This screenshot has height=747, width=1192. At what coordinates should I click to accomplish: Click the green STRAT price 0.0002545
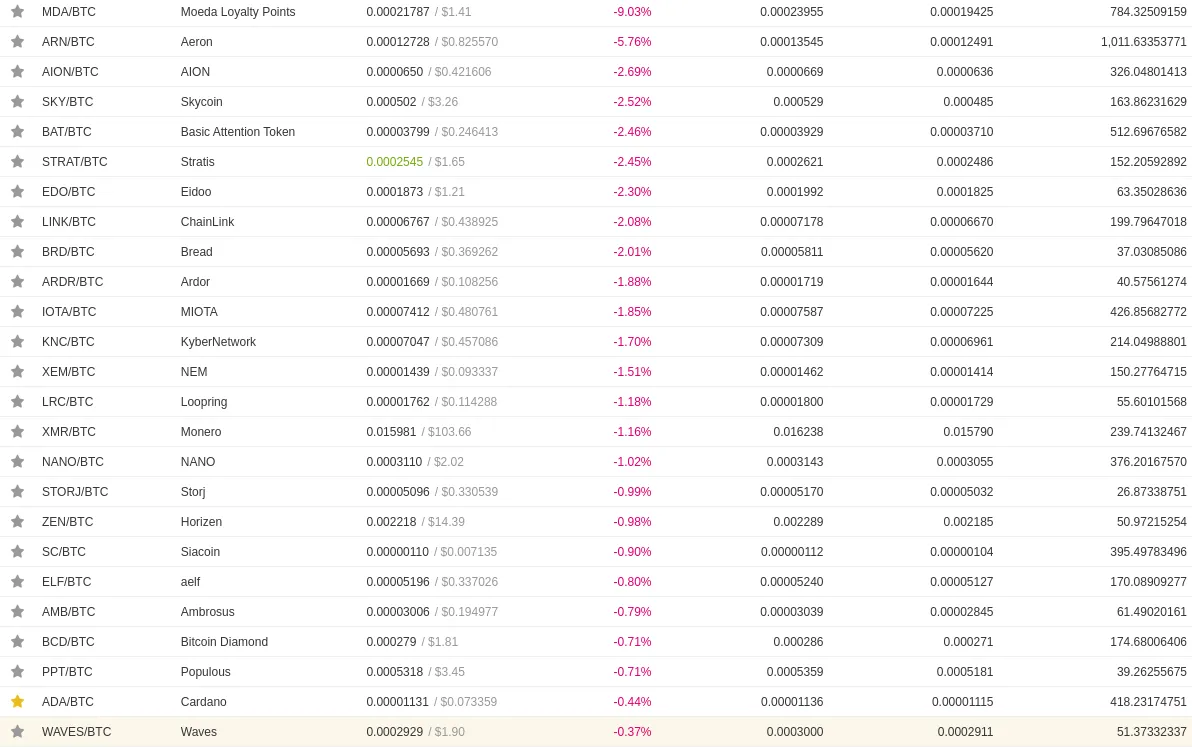coord(395,161)
